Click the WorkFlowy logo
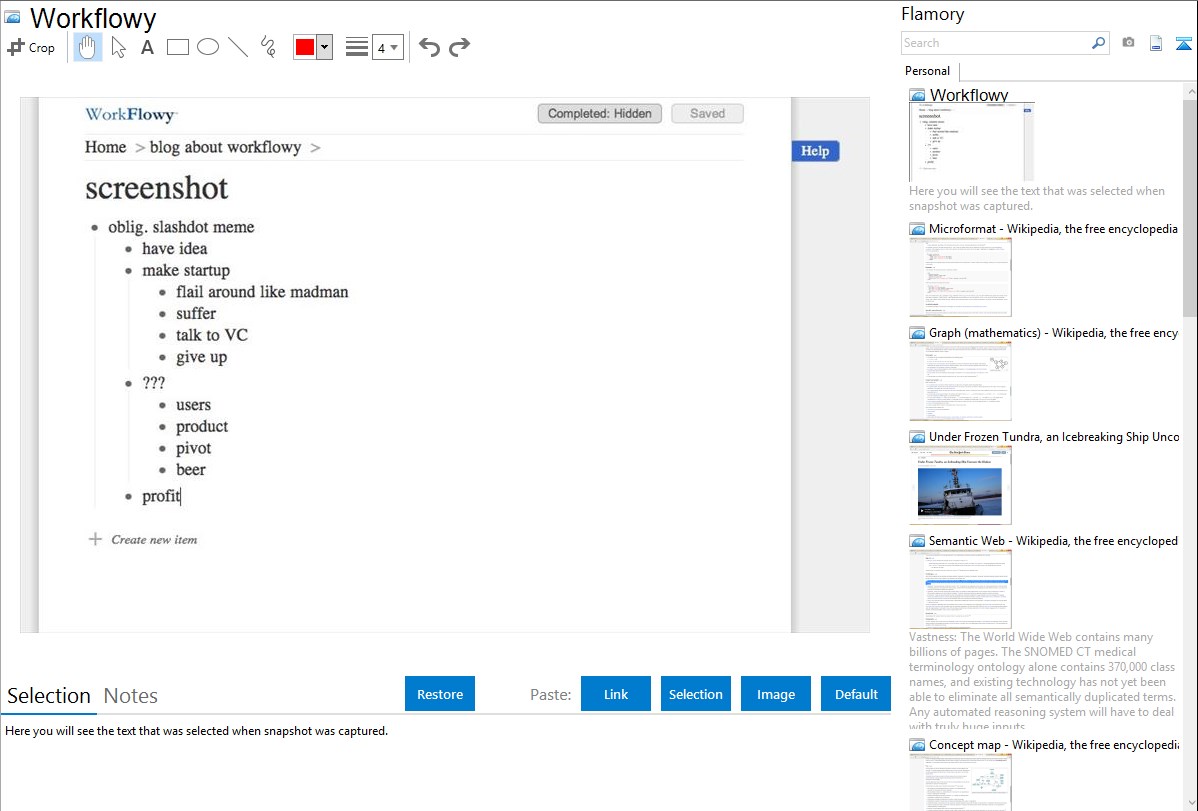The height and width of the screenshot is (811, 1198). tap(131, 115)
